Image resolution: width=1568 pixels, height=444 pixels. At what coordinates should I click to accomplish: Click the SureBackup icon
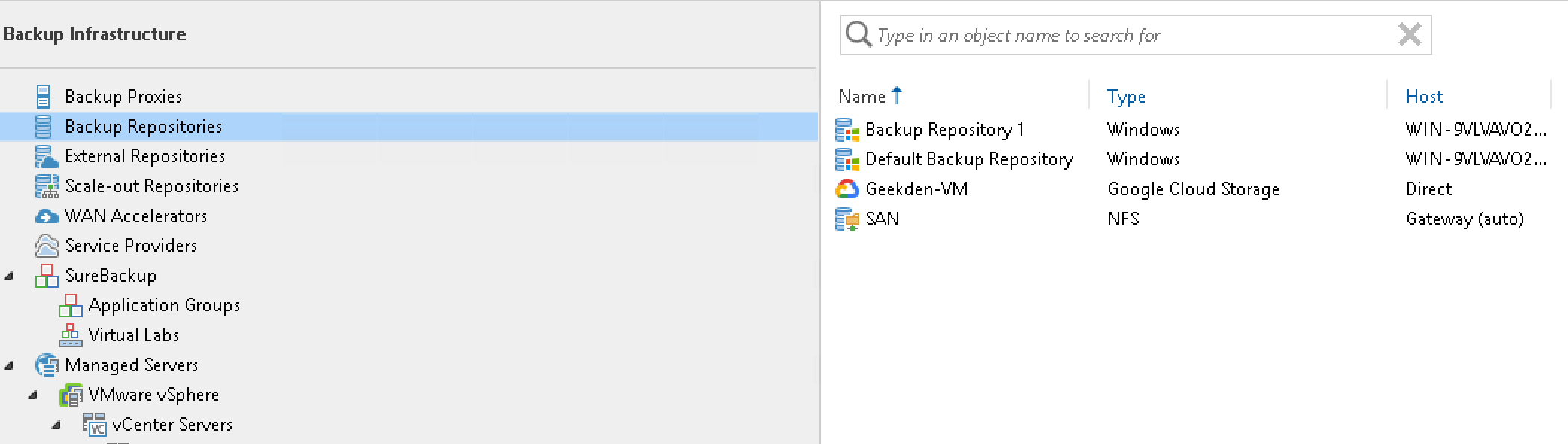click(46, 276)
